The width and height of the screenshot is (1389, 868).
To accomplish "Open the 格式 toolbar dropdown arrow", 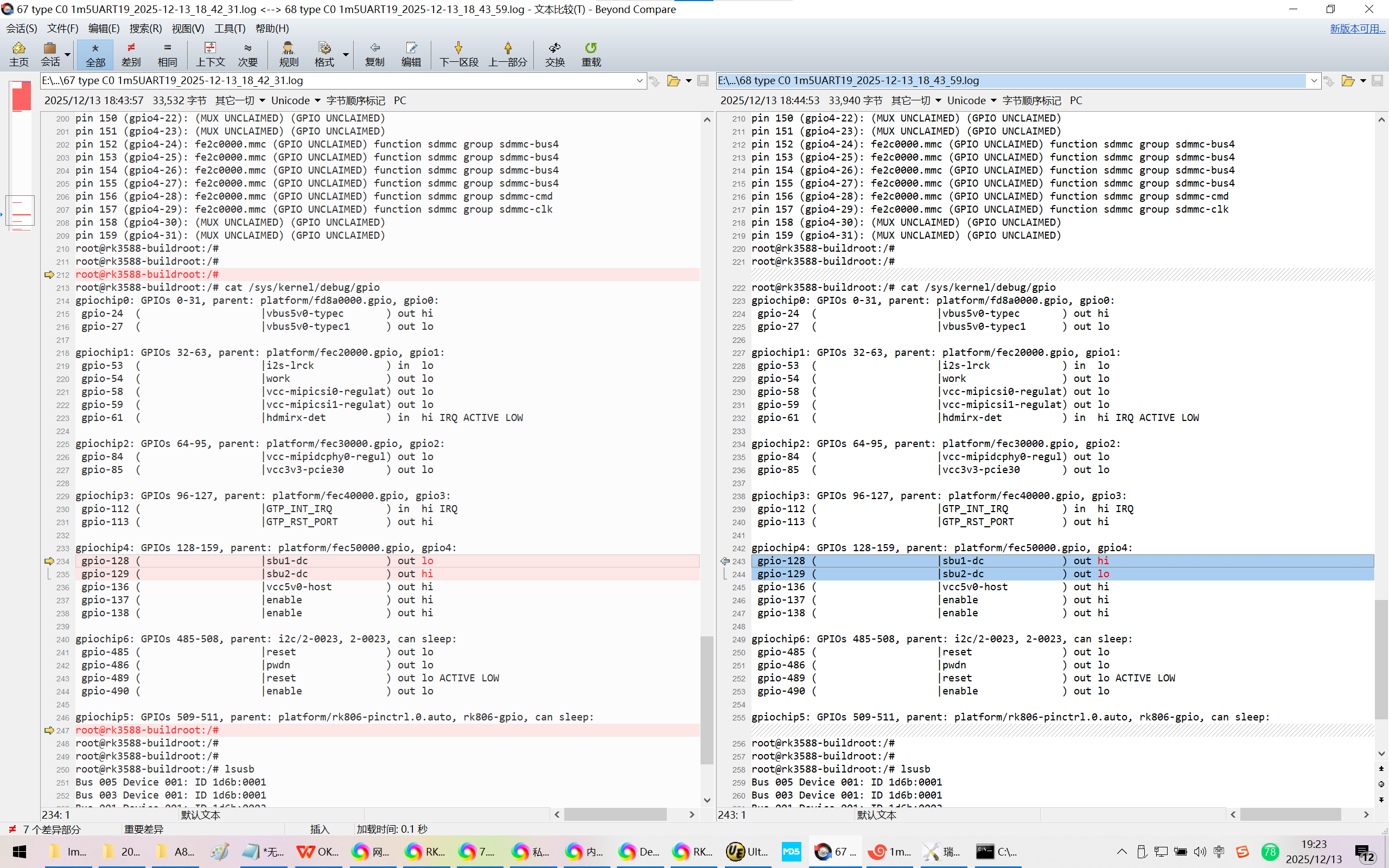I will [x=346, y=55].
